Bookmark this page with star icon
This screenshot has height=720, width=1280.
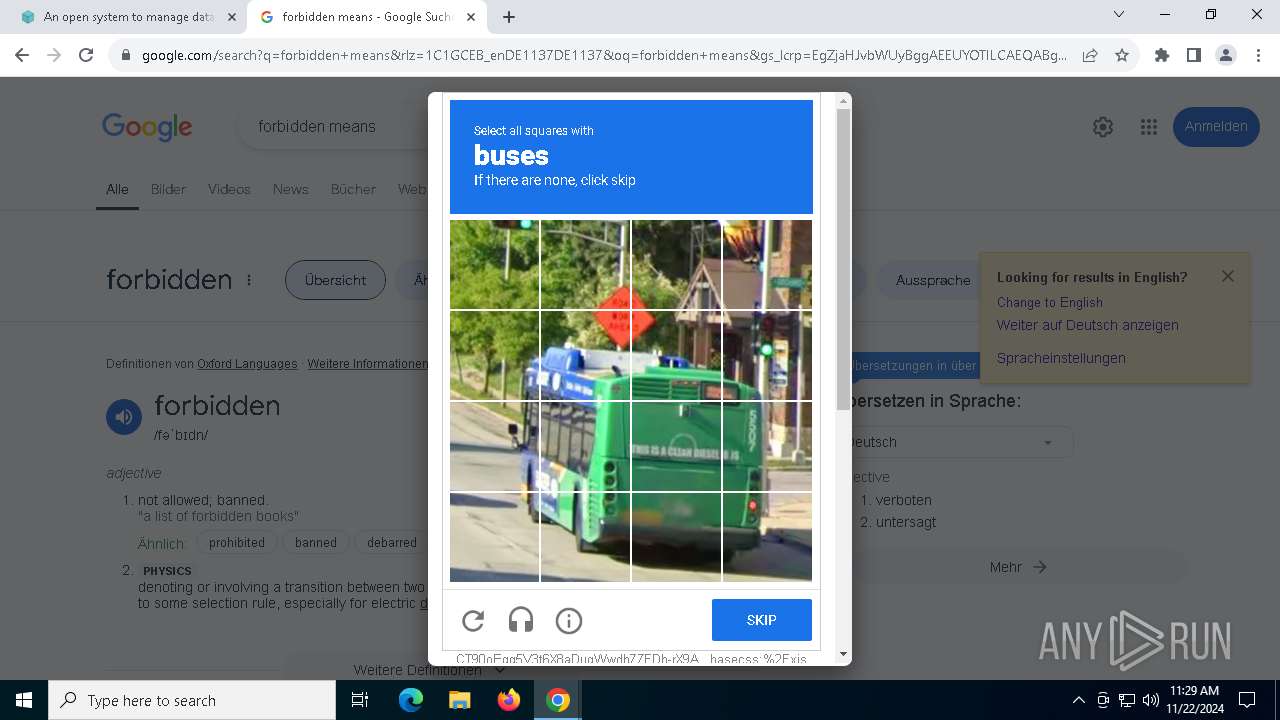point(1122,56)
